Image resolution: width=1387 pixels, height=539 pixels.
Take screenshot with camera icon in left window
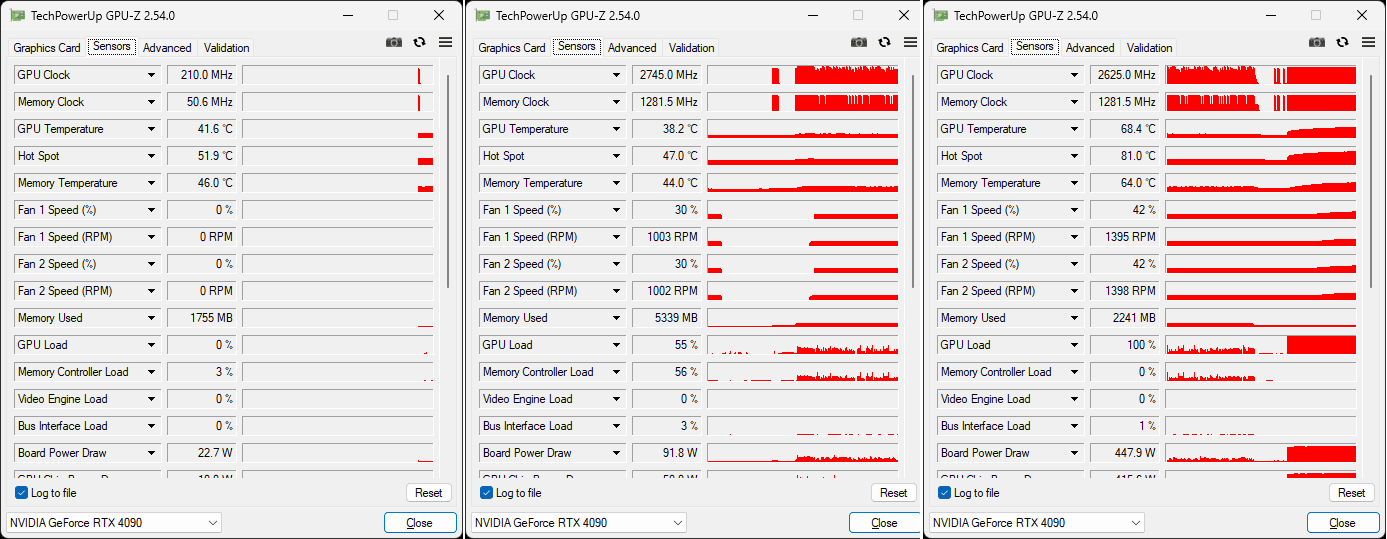click(394, 42)
